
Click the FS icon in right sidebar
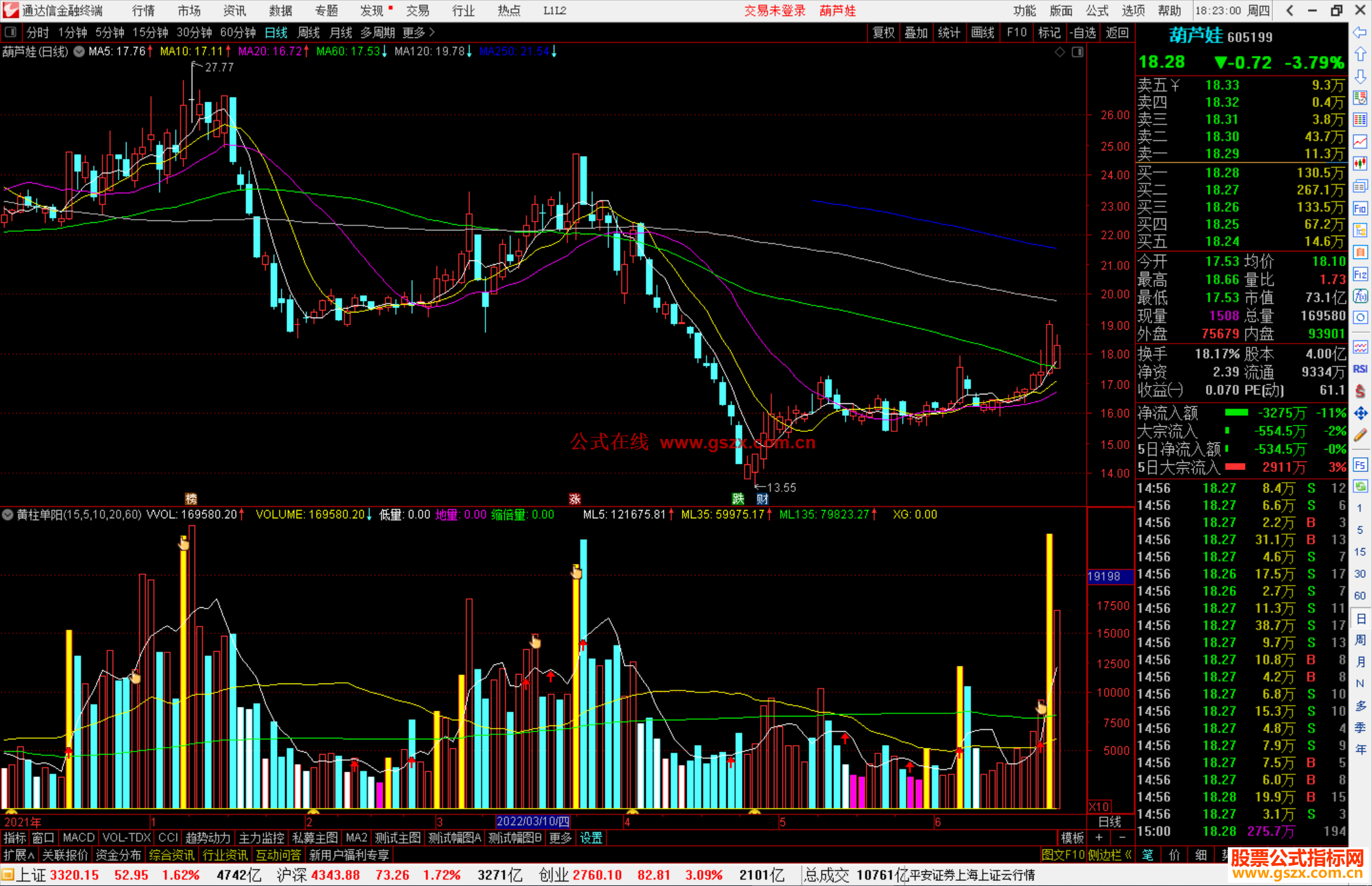1360,465
